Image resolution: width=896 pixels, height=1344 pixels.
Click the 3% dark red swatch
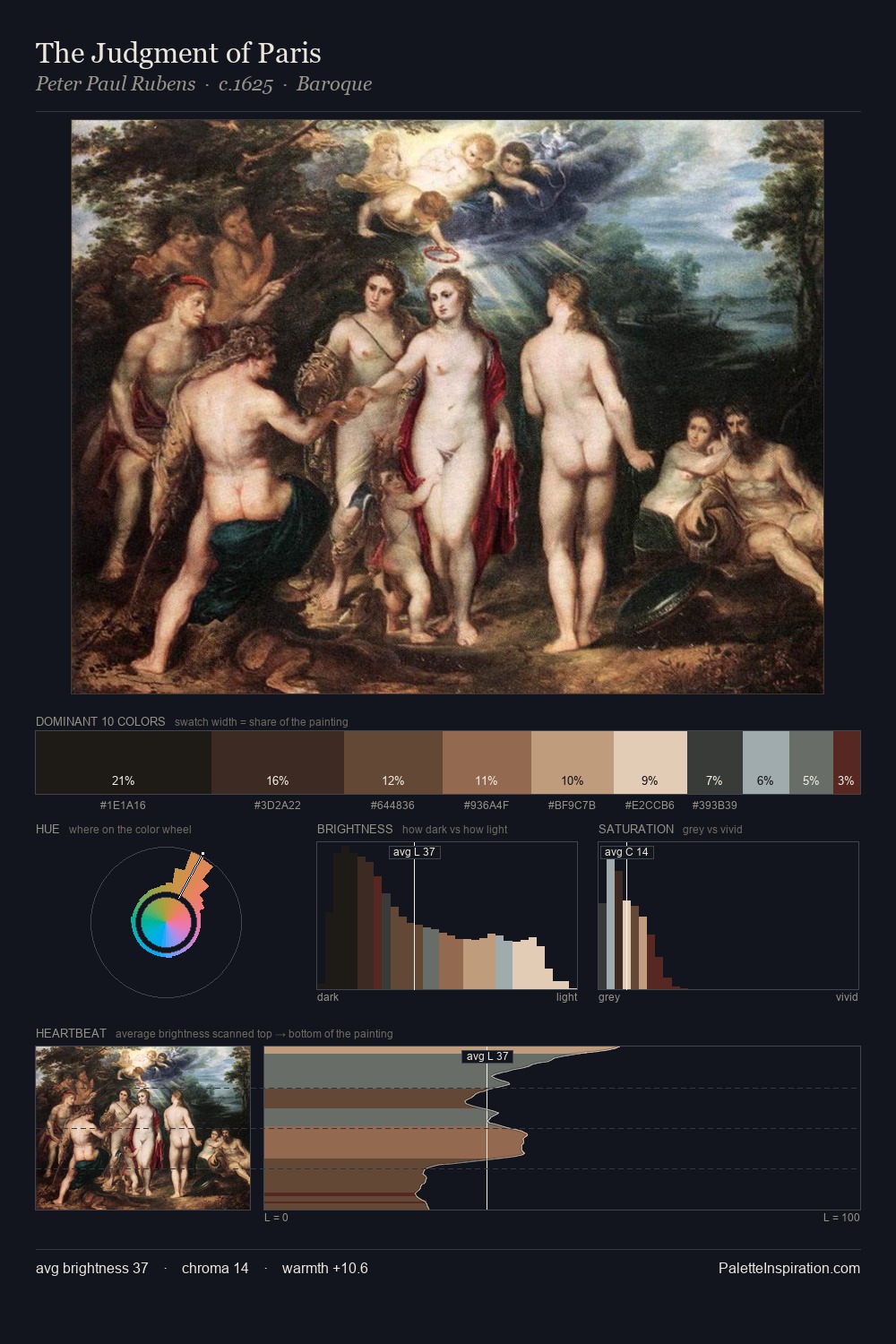847,762
